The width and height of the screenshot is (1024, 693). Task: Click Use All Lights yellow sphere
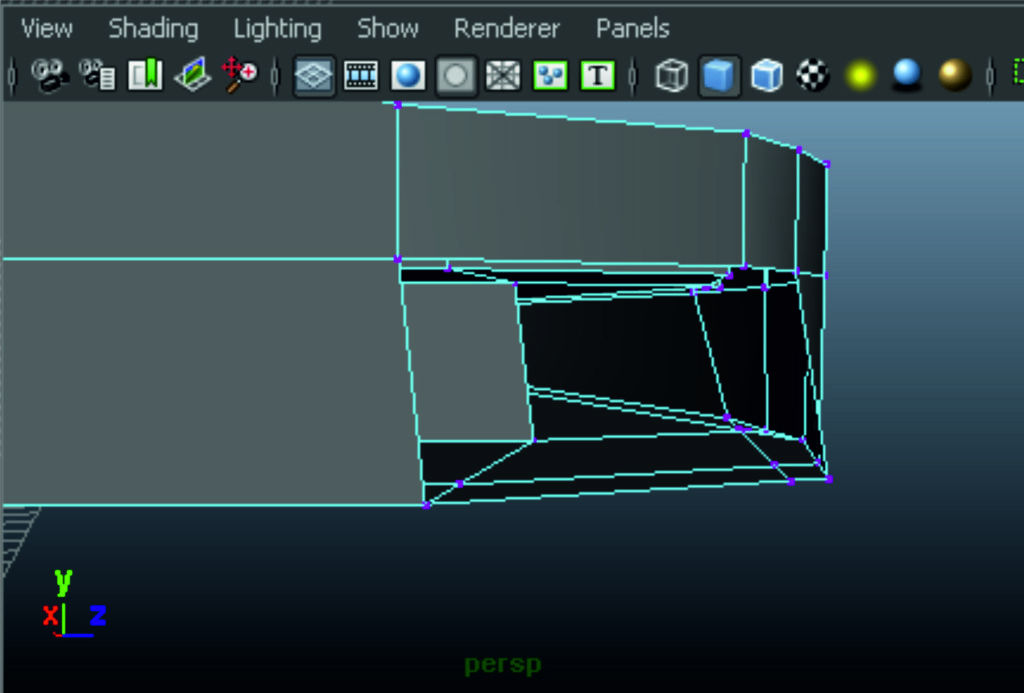point(861,76)
